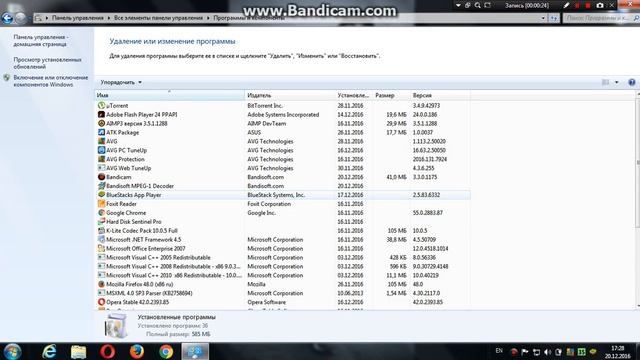
Task: Sort by the Имя column header
Action: tap(170, 95)
